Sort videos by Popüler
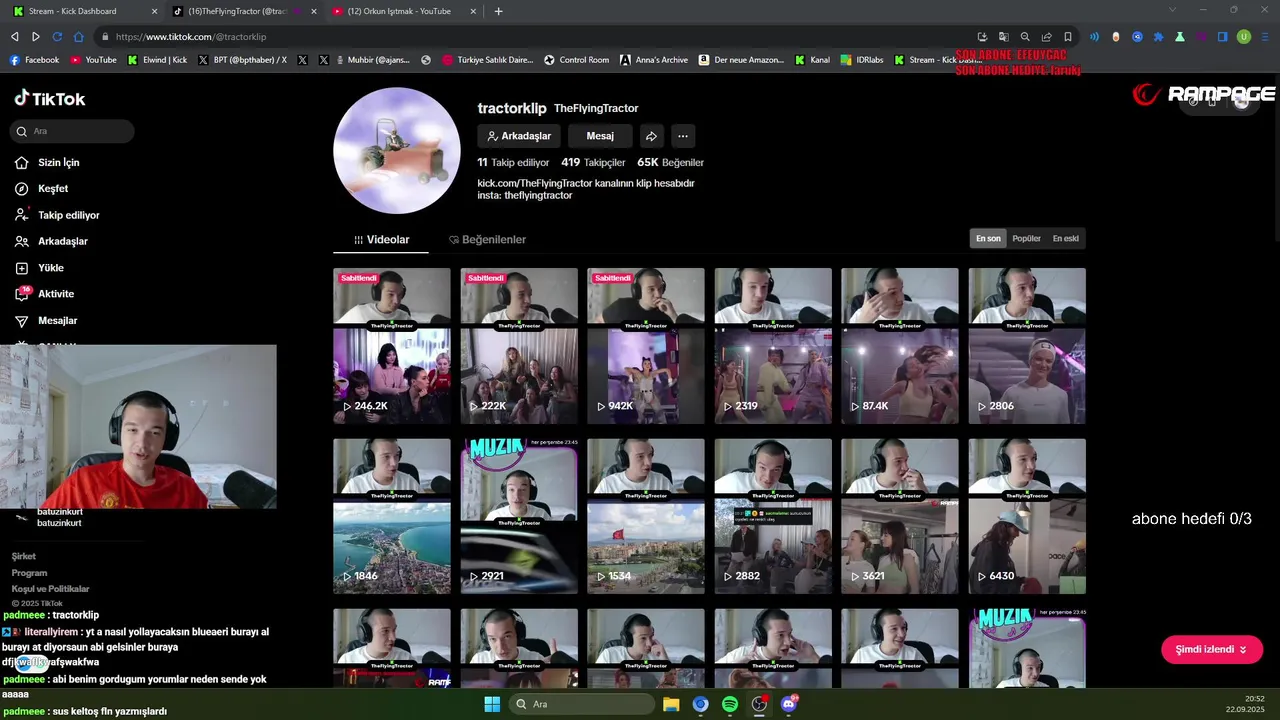This screenshot has width=1280, height=720. 1026,239
